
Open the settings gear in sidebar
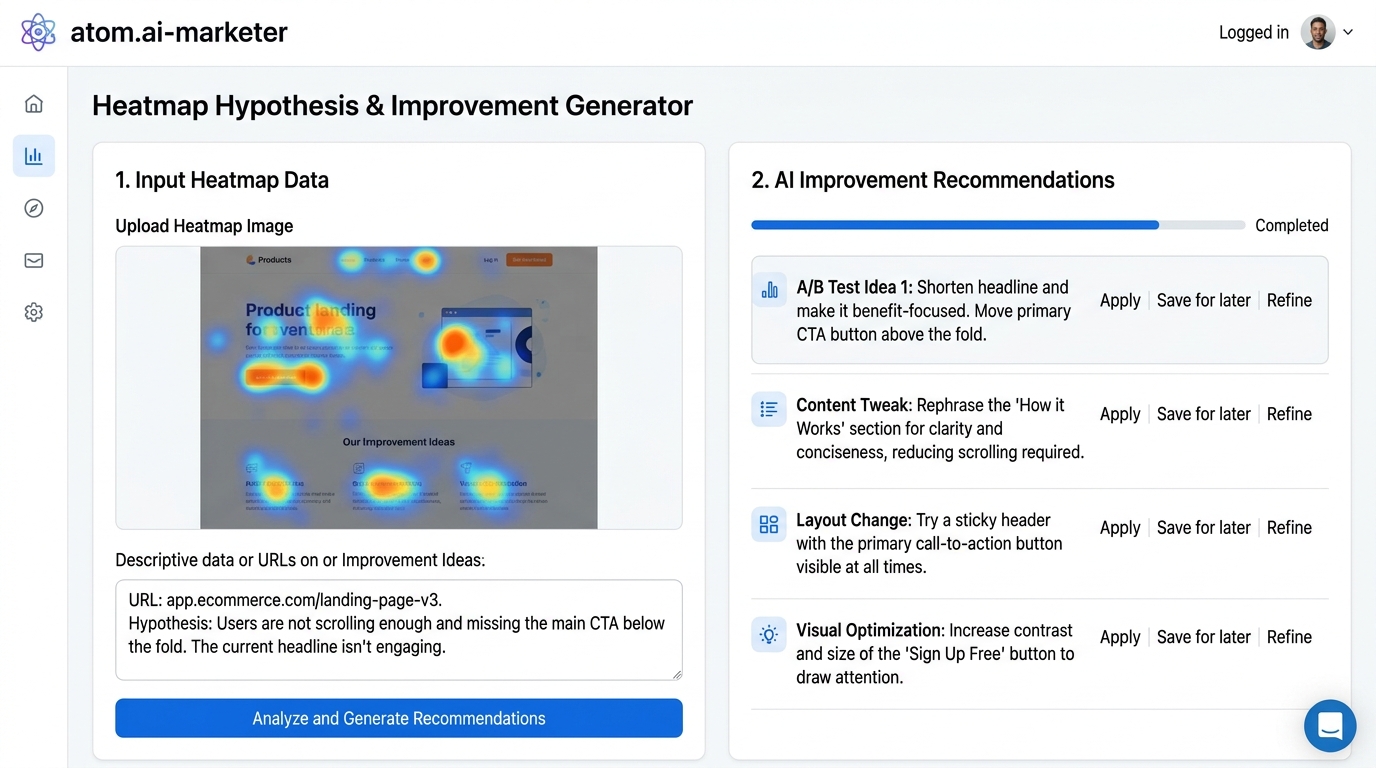click(x=34, y=312)
